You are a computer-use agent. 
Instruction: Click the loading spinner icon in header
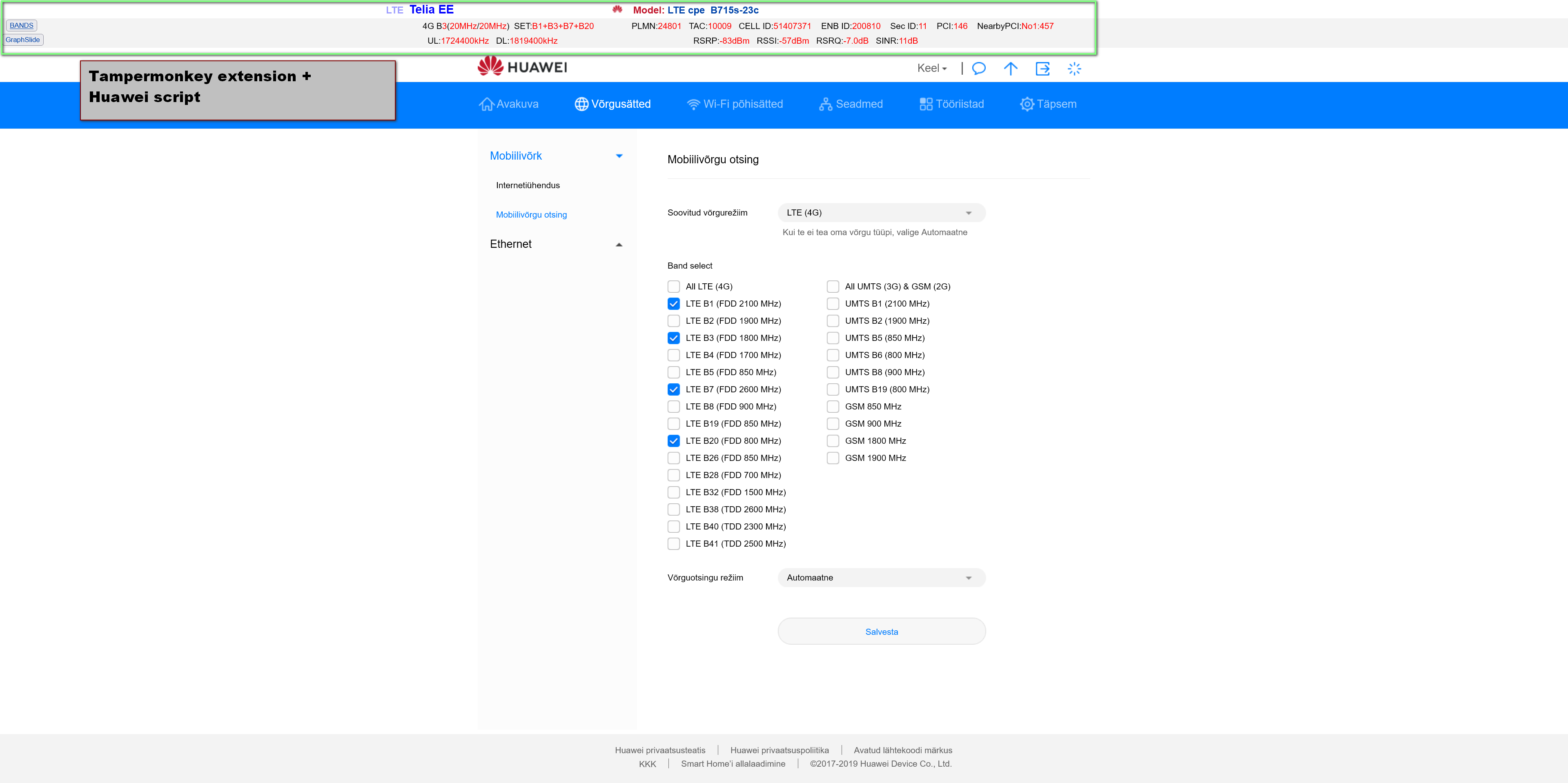tap(1074, 68)
